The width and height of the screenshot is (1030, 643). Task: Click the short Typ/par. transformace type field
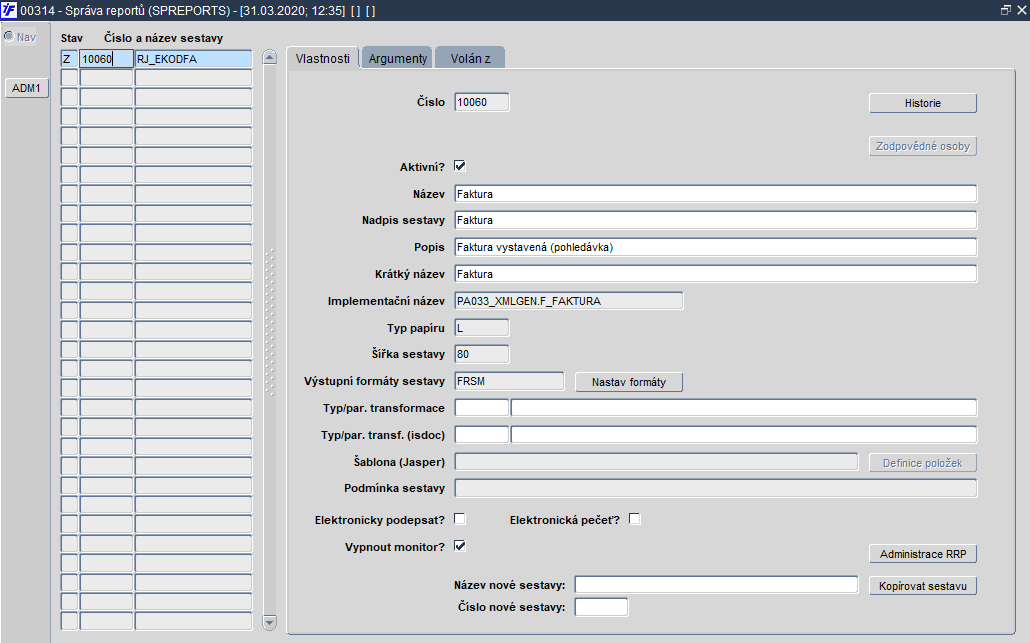(x=481, y=408)
